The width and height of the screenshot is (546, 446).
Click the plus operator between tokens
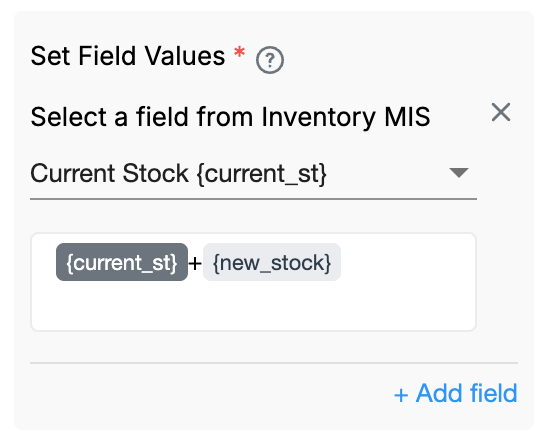(195, 263)
